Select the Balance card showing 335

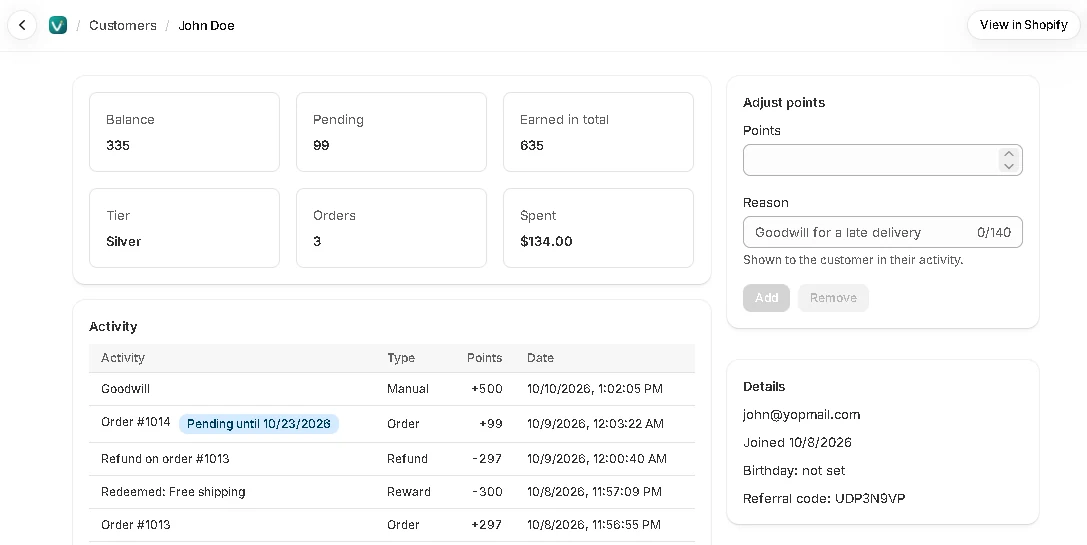click(x=184, y=132)
